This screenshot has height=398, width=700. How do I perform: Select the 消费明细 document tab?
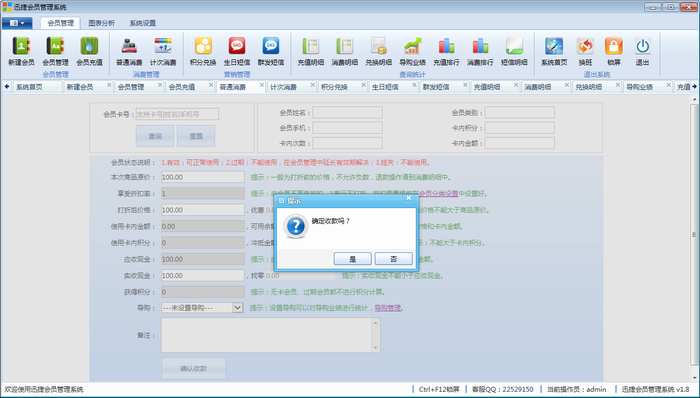pos(538,87)
